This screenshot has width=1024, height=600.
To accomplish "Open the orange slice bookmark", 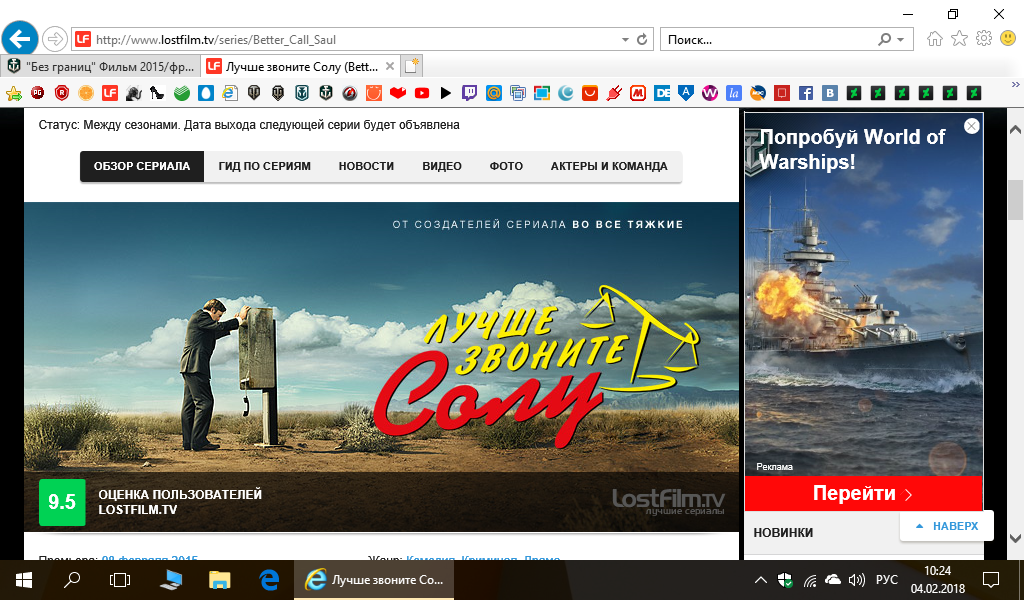I will (x=86, y=93).
